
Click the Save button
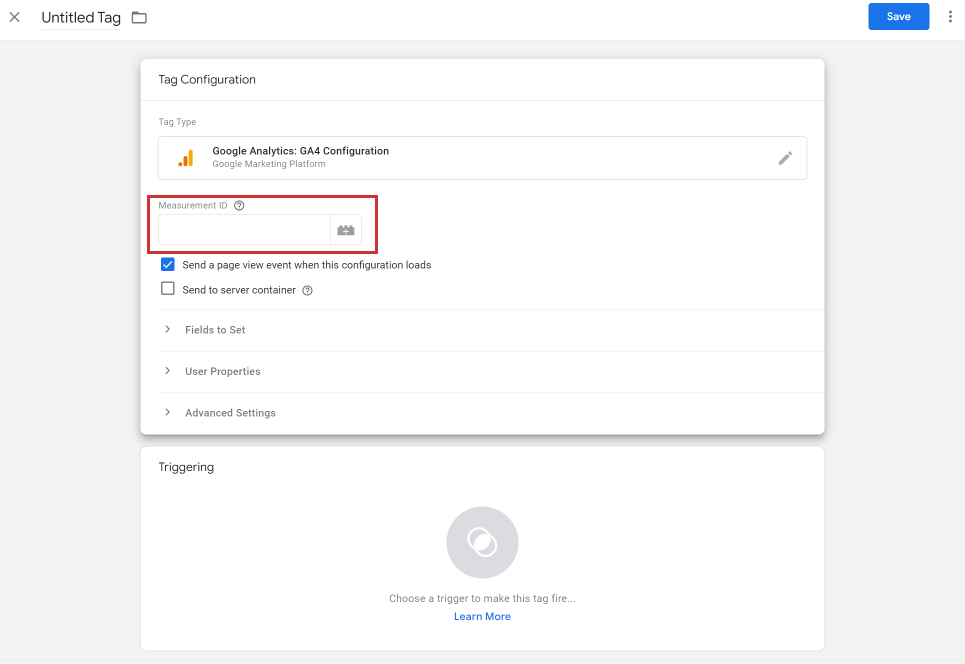[x=899, y=17]
